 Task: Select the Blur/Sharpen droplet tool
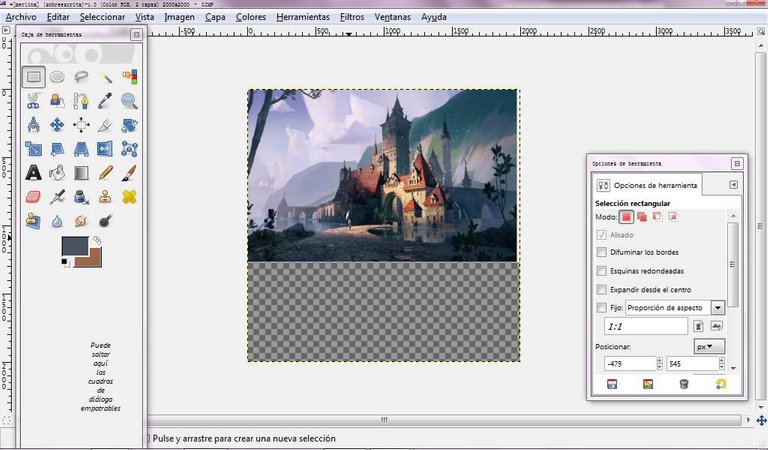point(57,221)
